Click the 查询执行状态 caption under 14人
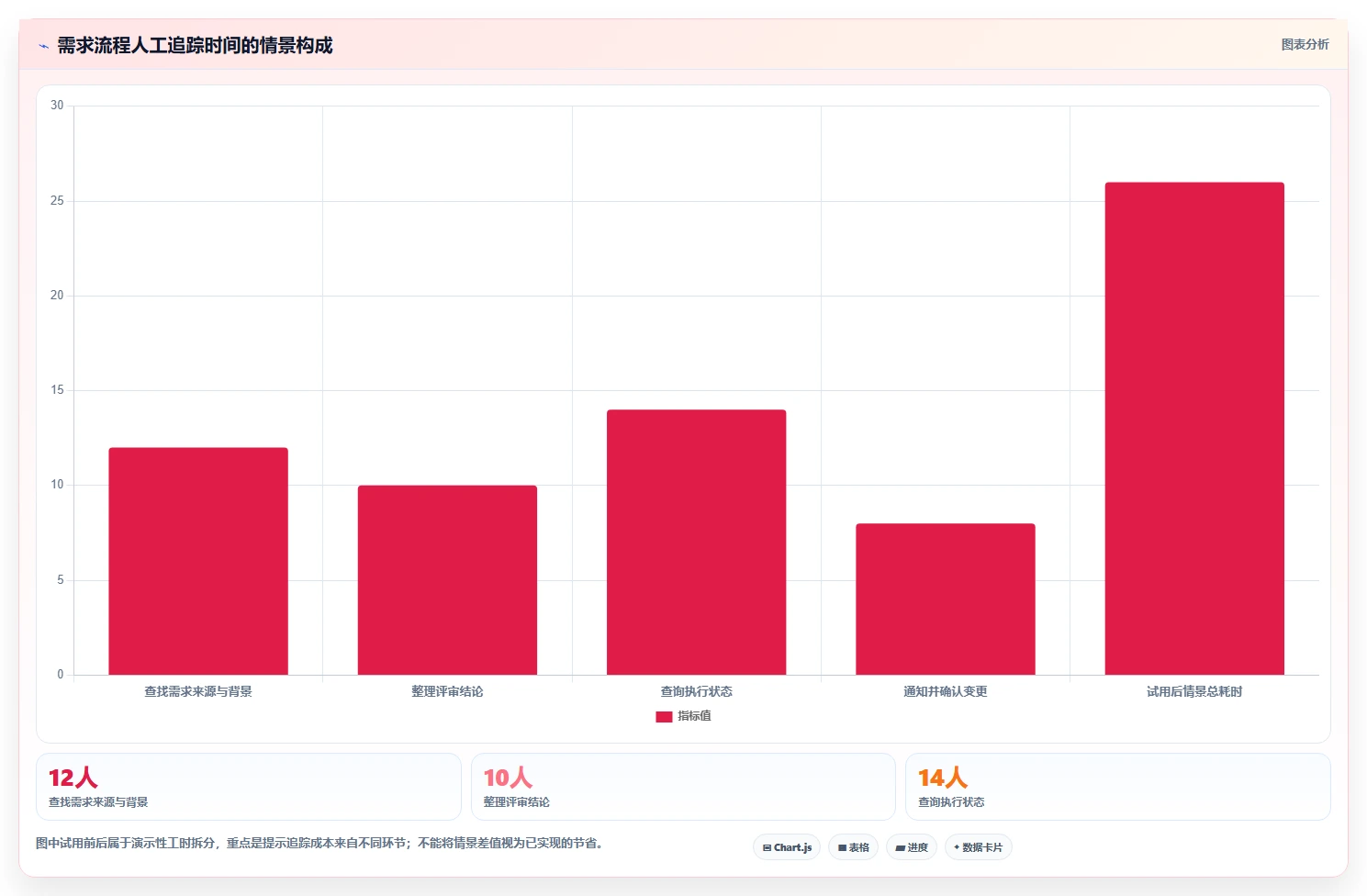The height and width of the screenshot is (896, 1367). click(951, 801)
